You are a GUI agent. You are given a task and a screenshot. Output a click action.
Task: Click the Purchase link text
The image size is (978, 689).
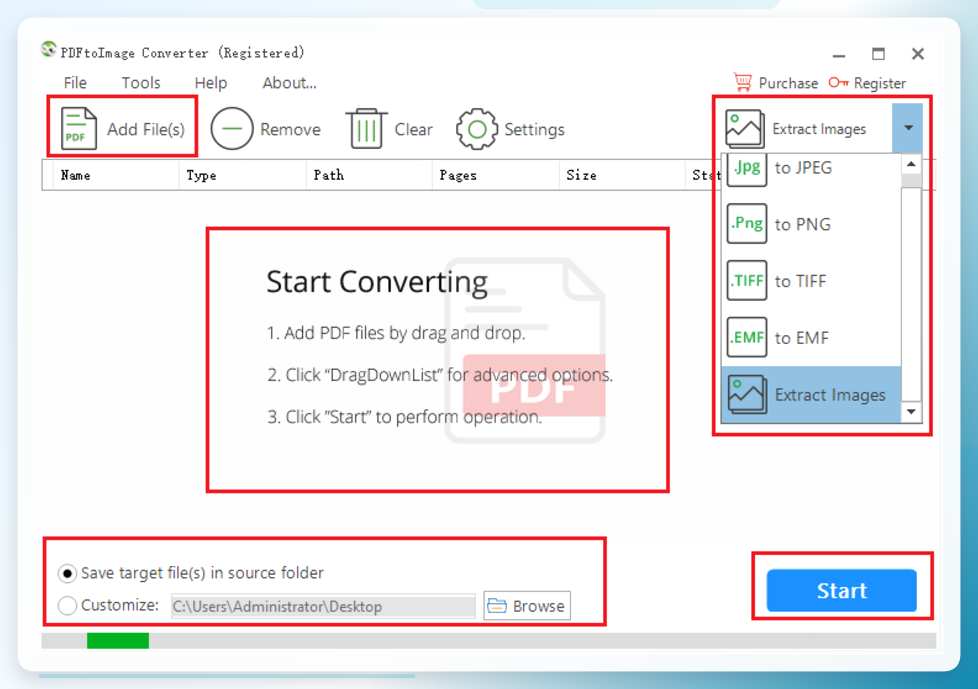(x=788, y=83)
